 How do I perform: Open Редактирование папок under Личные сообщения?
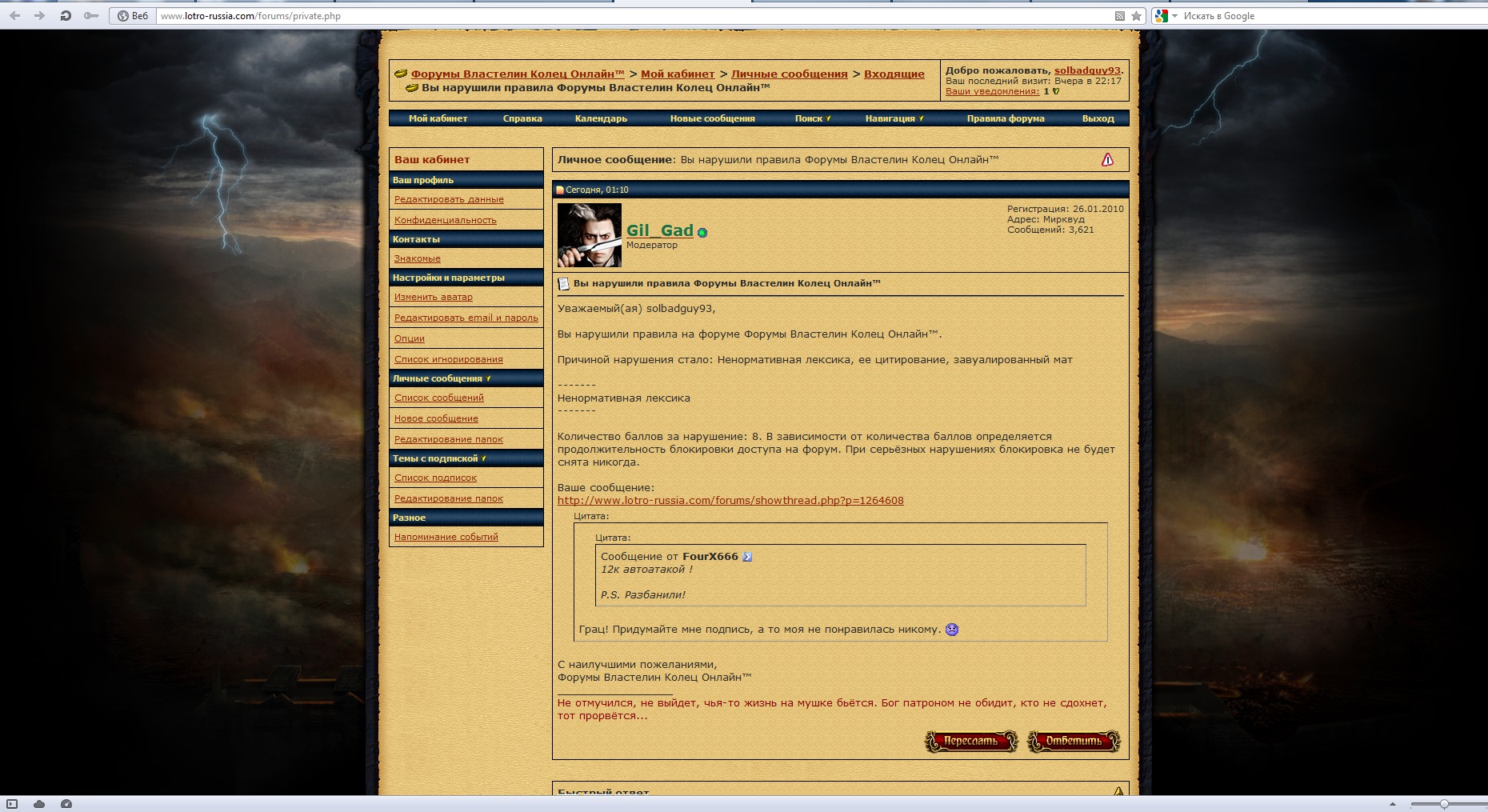(449, 439)
